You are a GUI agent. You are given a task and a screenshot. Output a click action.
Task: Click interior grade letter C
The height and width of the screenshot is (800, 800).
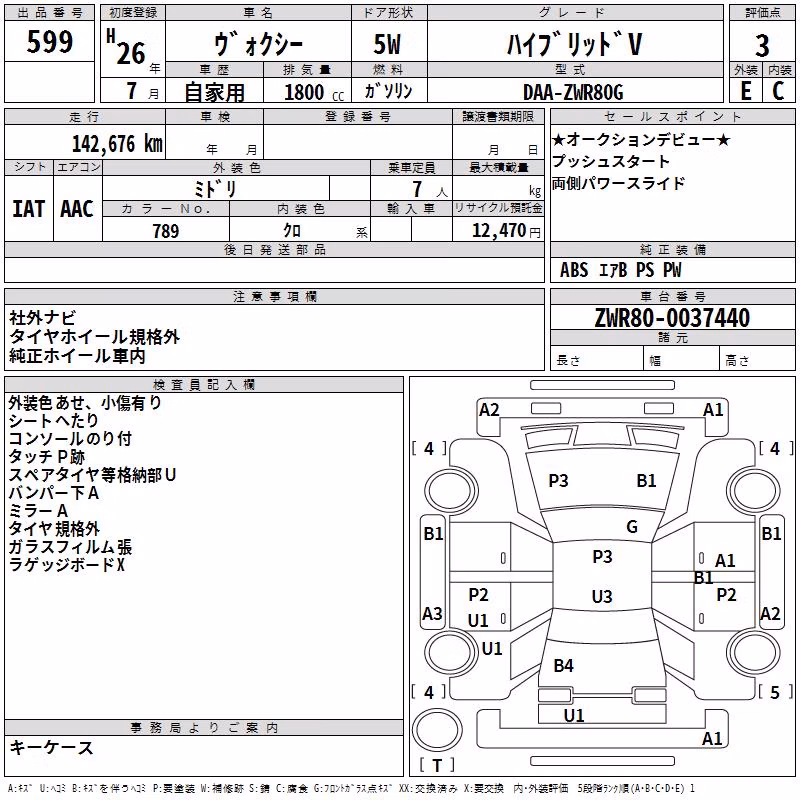click(779, 91)
